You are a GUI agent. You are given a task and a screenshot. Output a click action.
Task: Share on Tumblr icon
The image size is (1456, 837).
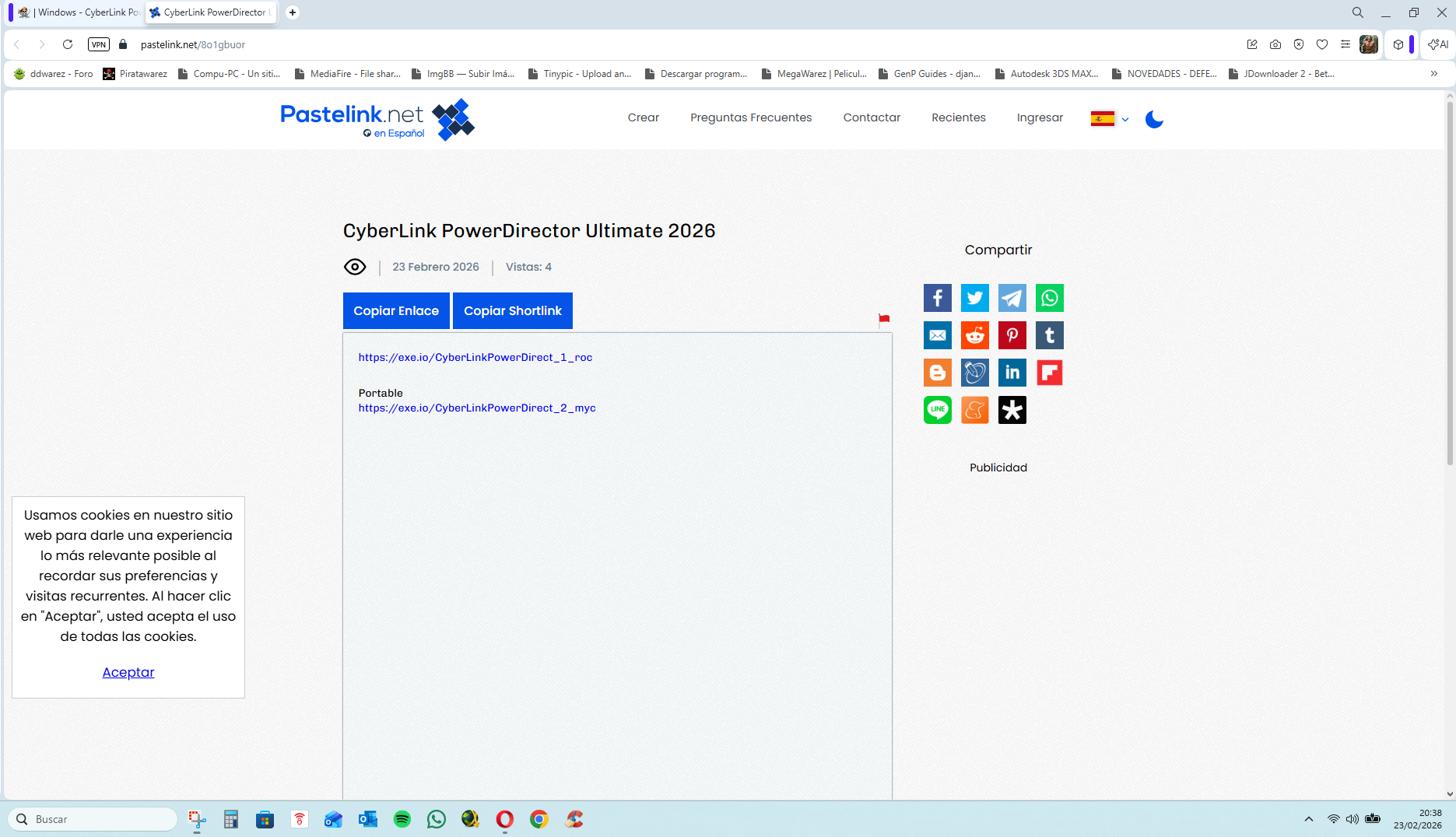click(1049, 335)
